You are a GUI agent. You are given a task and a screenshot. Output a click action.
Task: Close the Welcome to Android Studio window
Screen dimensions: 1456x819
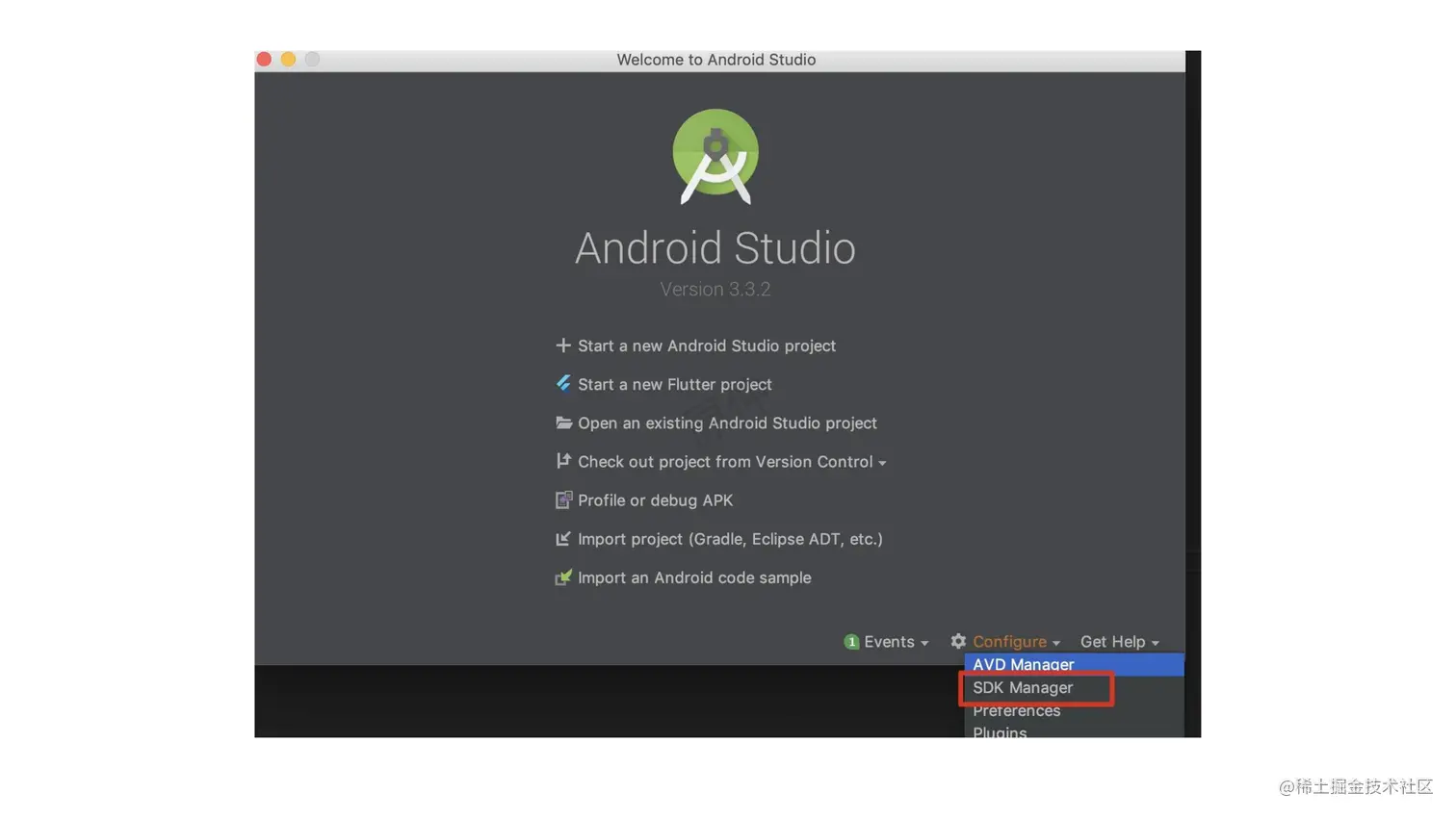pyautogui.click(x=264, y=60)
